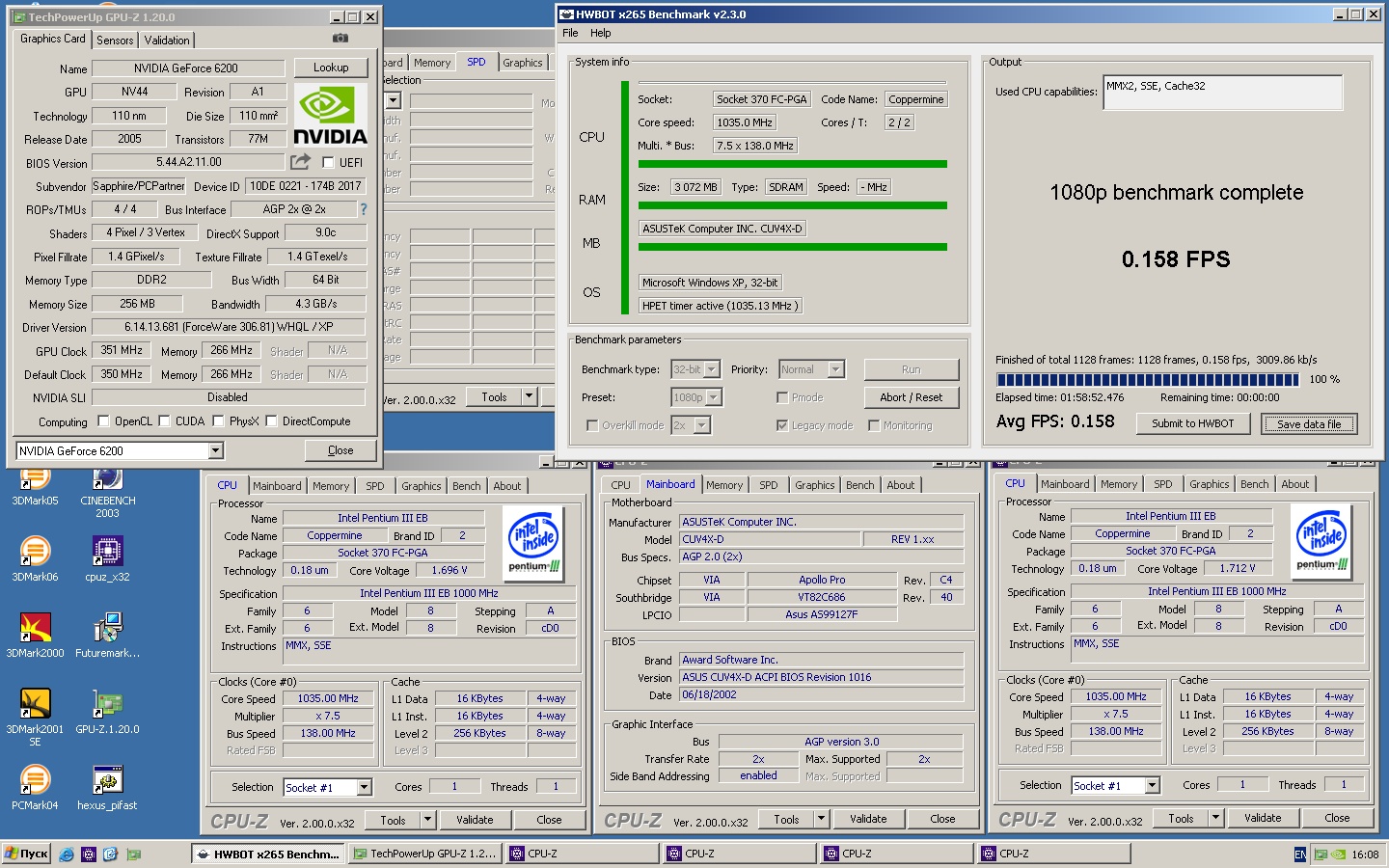Open the Futuremark desktop shortcut
The image size is (1389, 868).
pos(107,635)
